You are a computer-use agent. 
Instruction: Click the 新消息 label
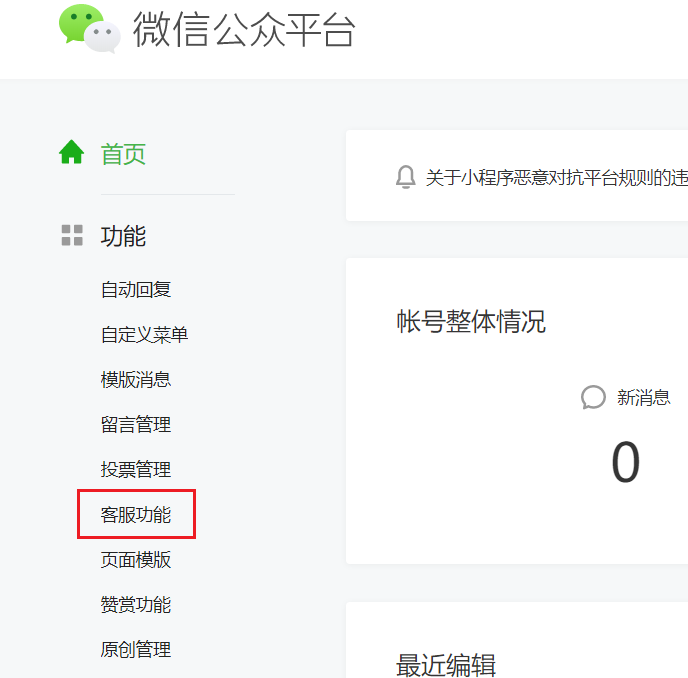coord(644,398)
